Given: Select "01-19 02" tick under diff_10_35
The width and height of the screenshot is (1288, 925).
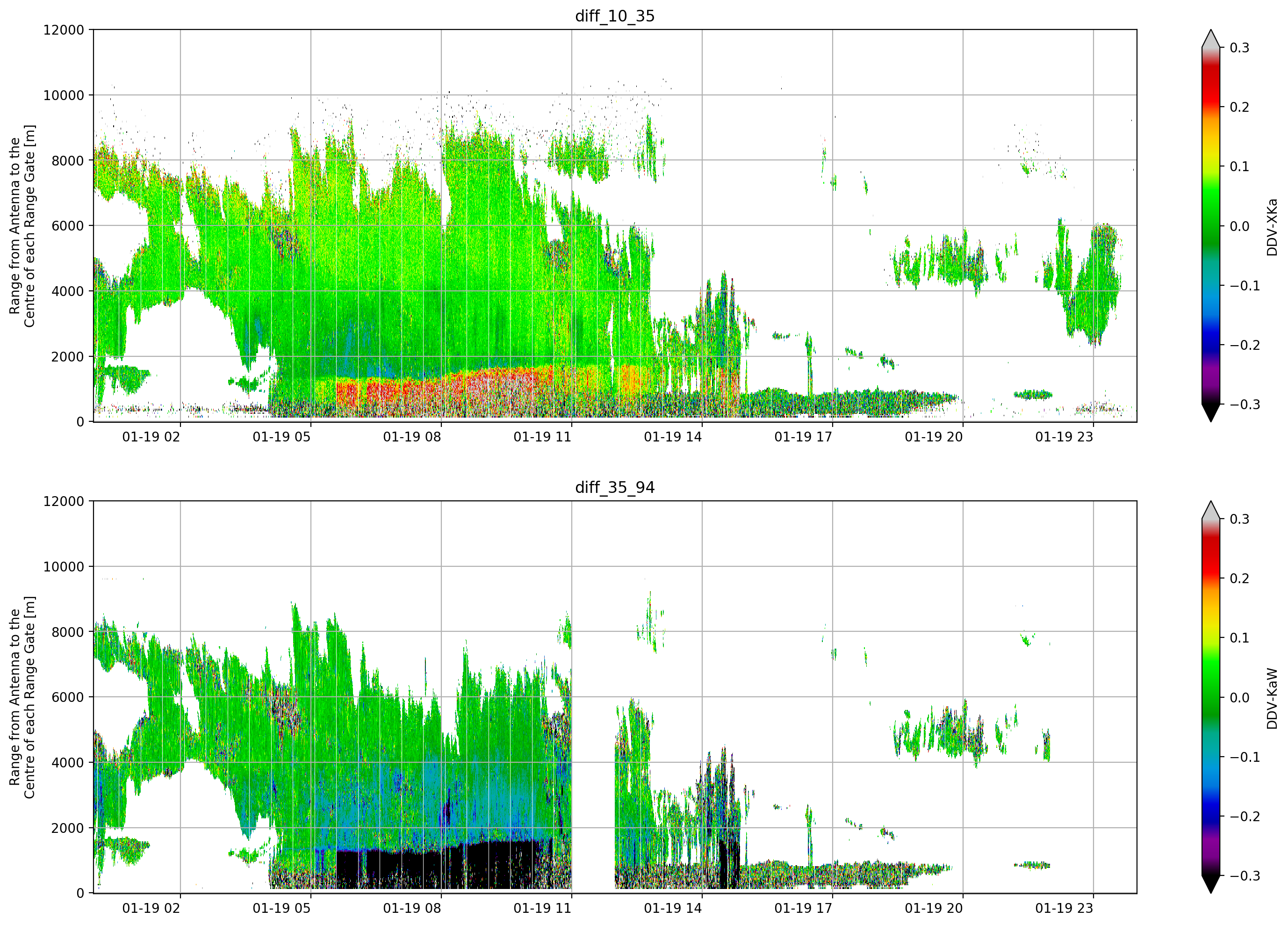Looking at the screenshot, I should coord(151,437).
